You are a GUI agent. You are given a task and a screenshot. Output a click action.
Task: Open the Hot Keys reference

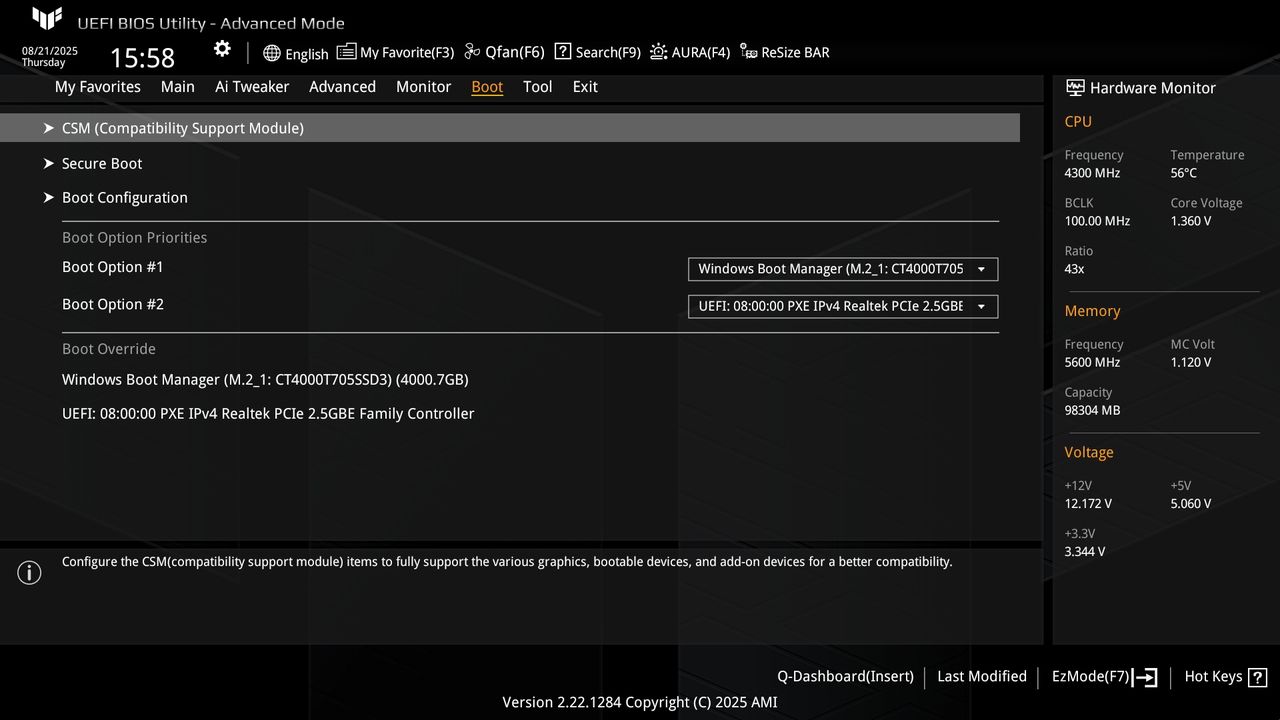[1224, 676]
